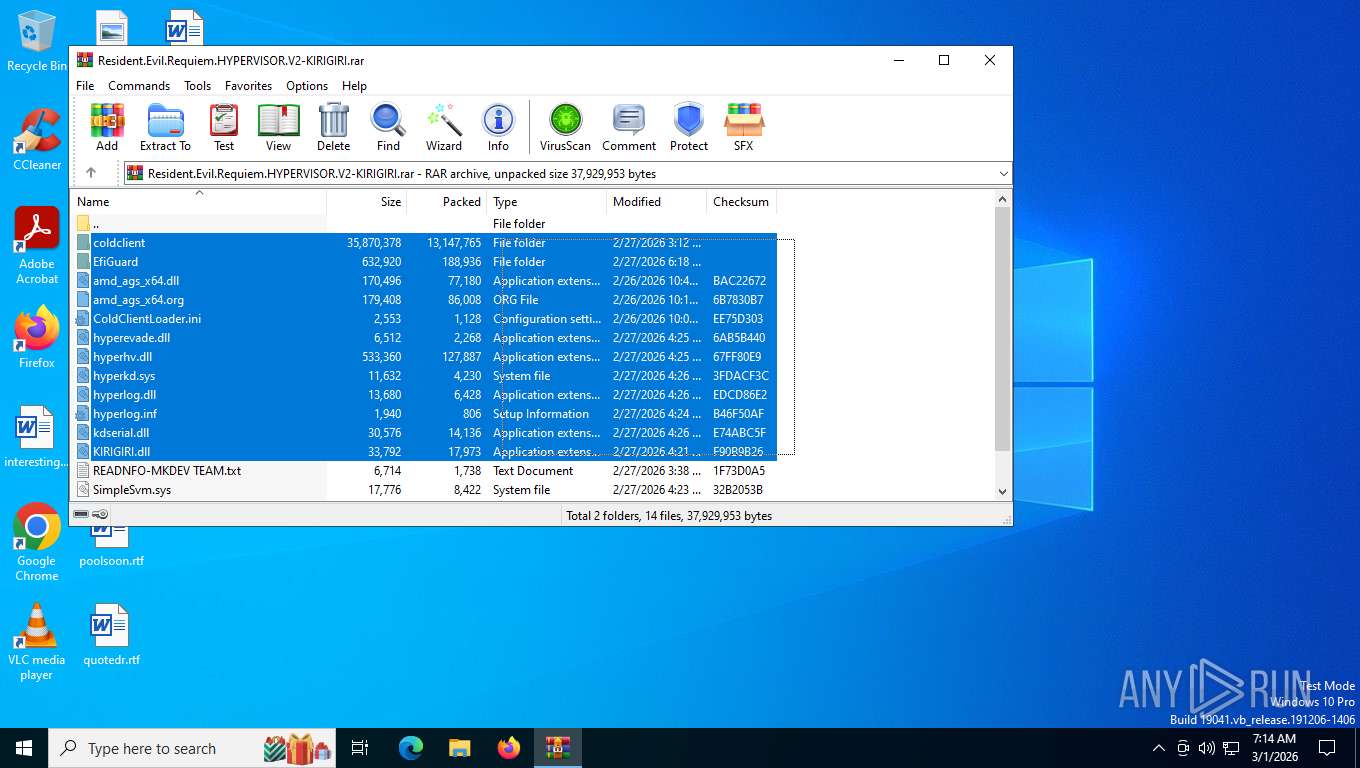The image size is (1360, 768).
Task: Select amd_ags_x64.org file
Action: (x=423, y=300)
